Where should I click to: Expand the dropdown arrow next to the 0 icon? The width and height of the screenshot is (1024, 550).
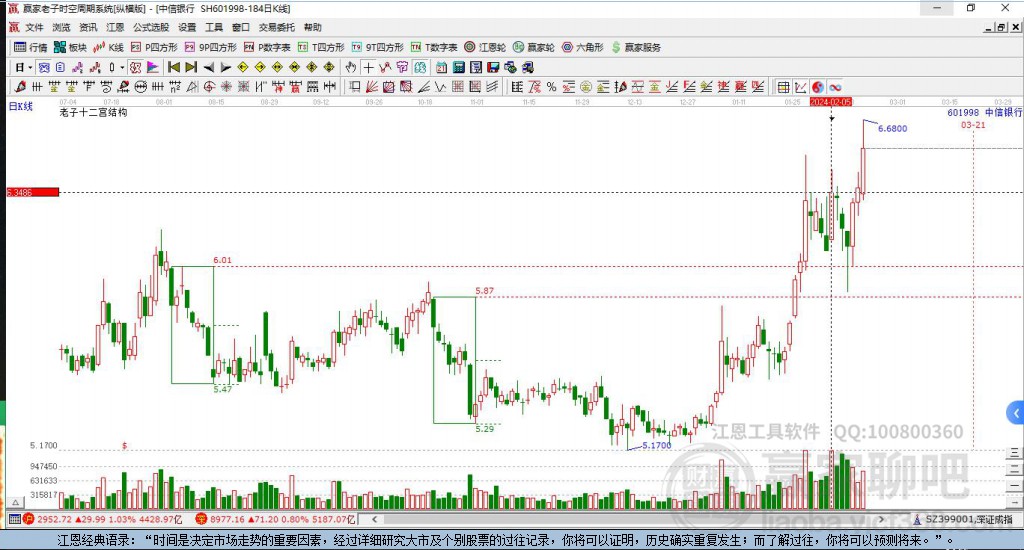click(122, 67)
